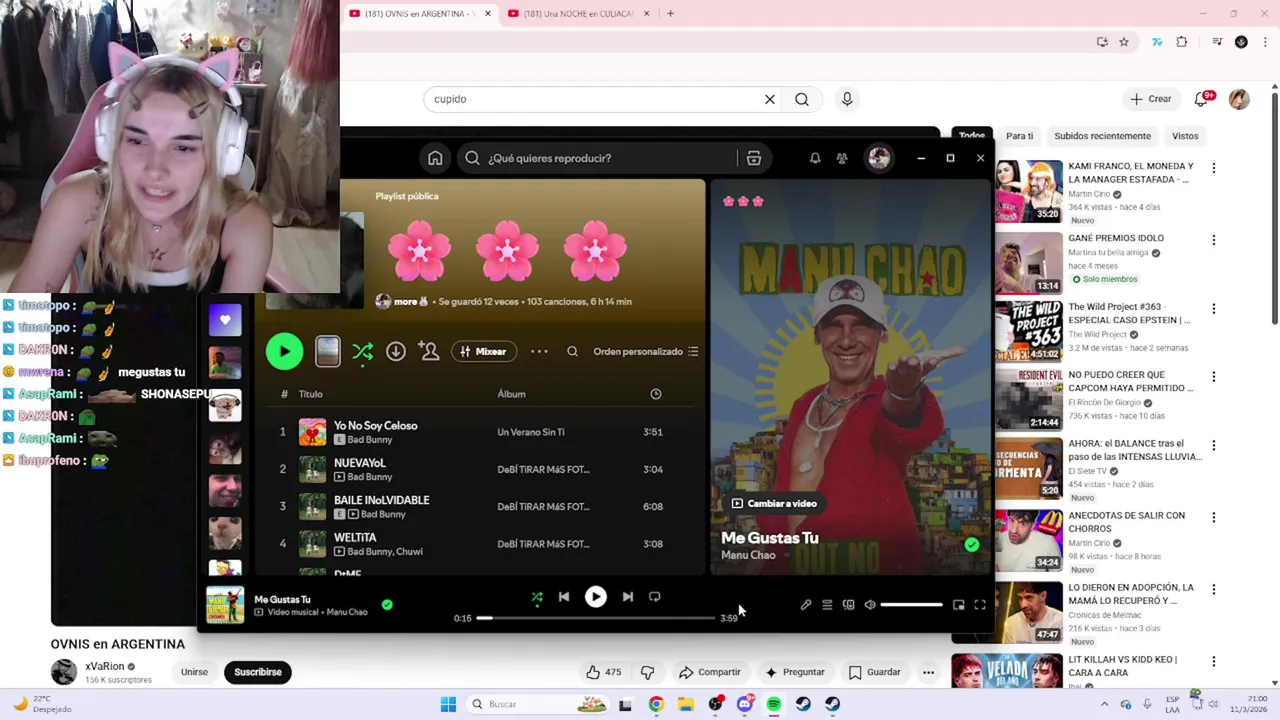The width and height of the screenshot is (1280, 720).
Task: Open new browser tab
Action: coord(670,14)
